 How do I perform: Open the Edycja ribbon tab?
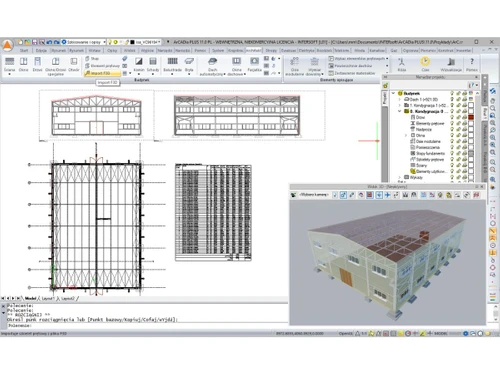(x=41, y=50)
